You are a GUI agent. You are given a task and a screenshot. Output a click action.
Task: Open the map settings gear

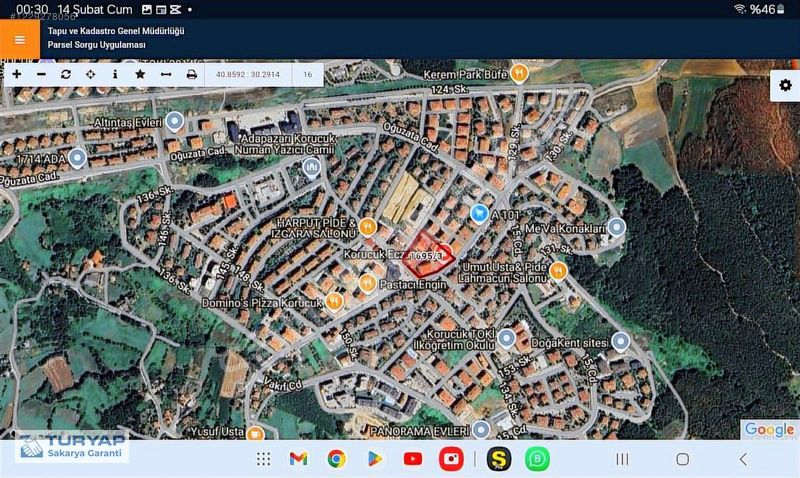pos(785,85)
